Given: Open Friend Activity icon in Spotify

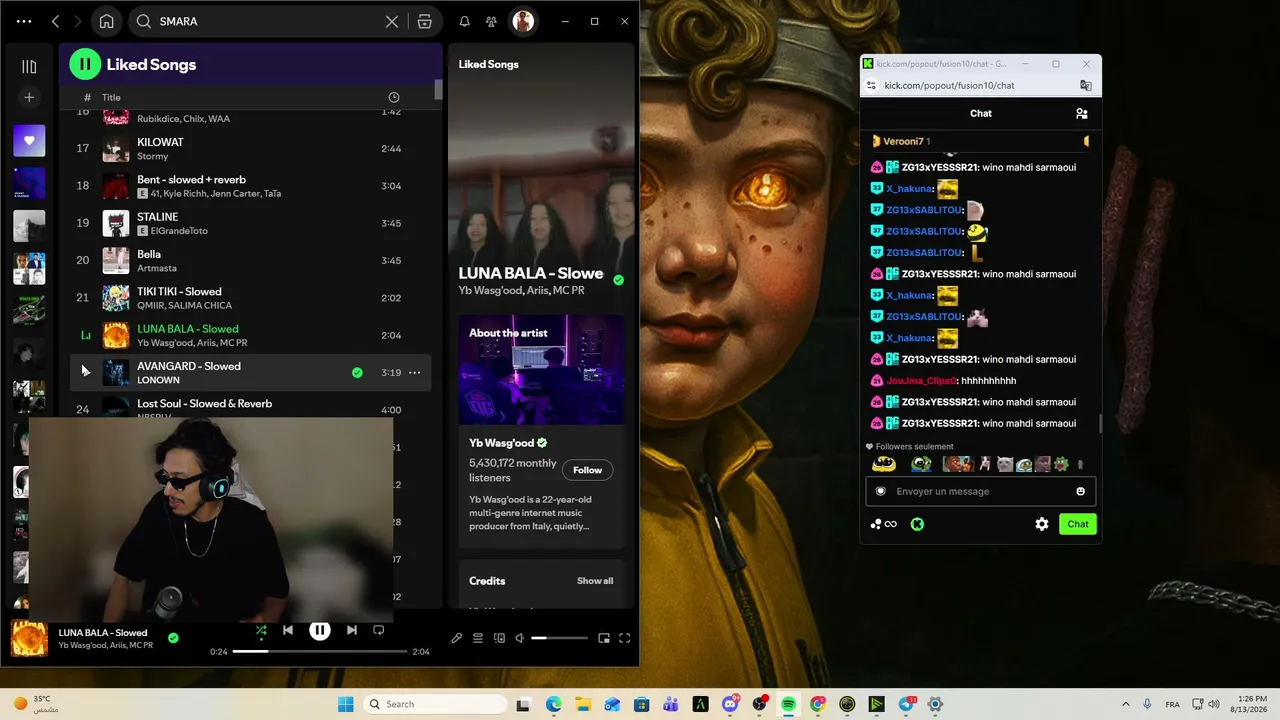Looking at the screenshot, I should (x=491, y=21).
